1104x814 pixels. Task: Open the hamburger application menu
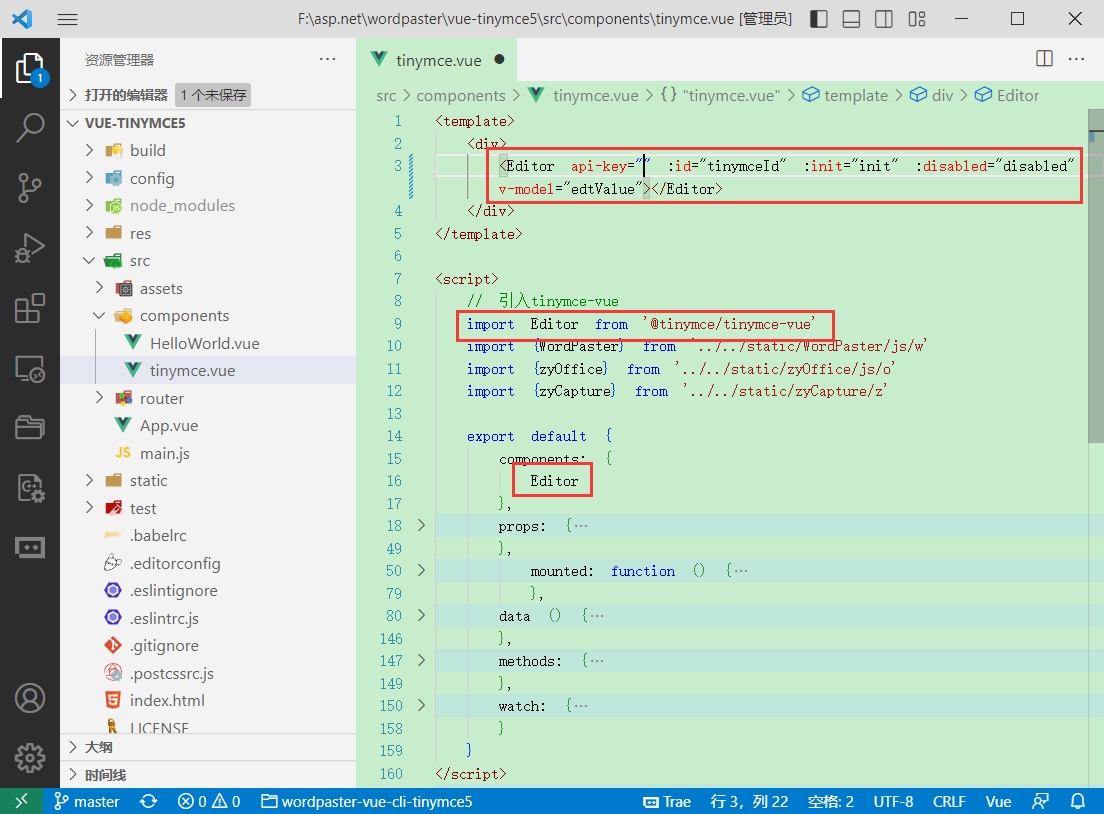[x=68, y=19]
